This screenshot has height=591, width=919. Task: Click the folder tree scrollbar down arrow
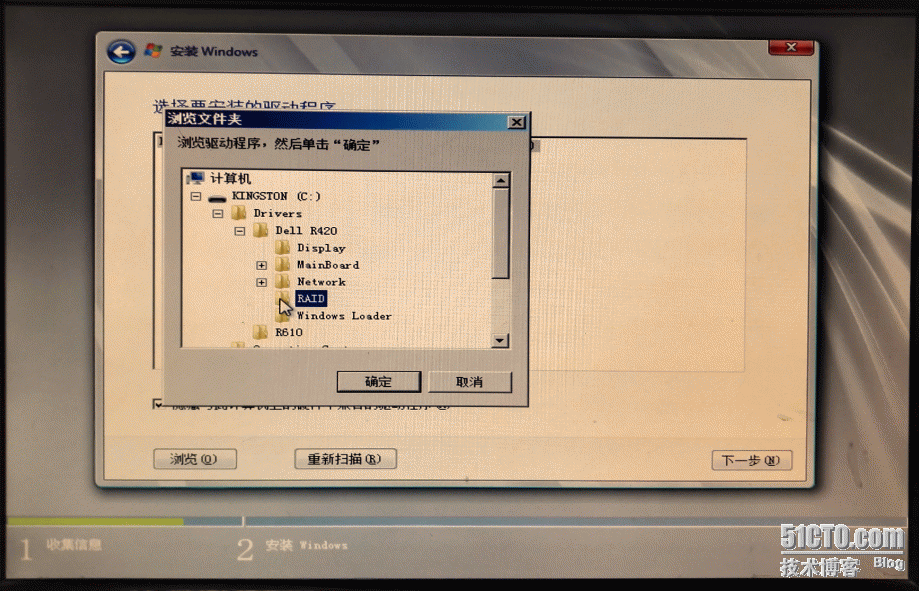[x=501, y=340]
